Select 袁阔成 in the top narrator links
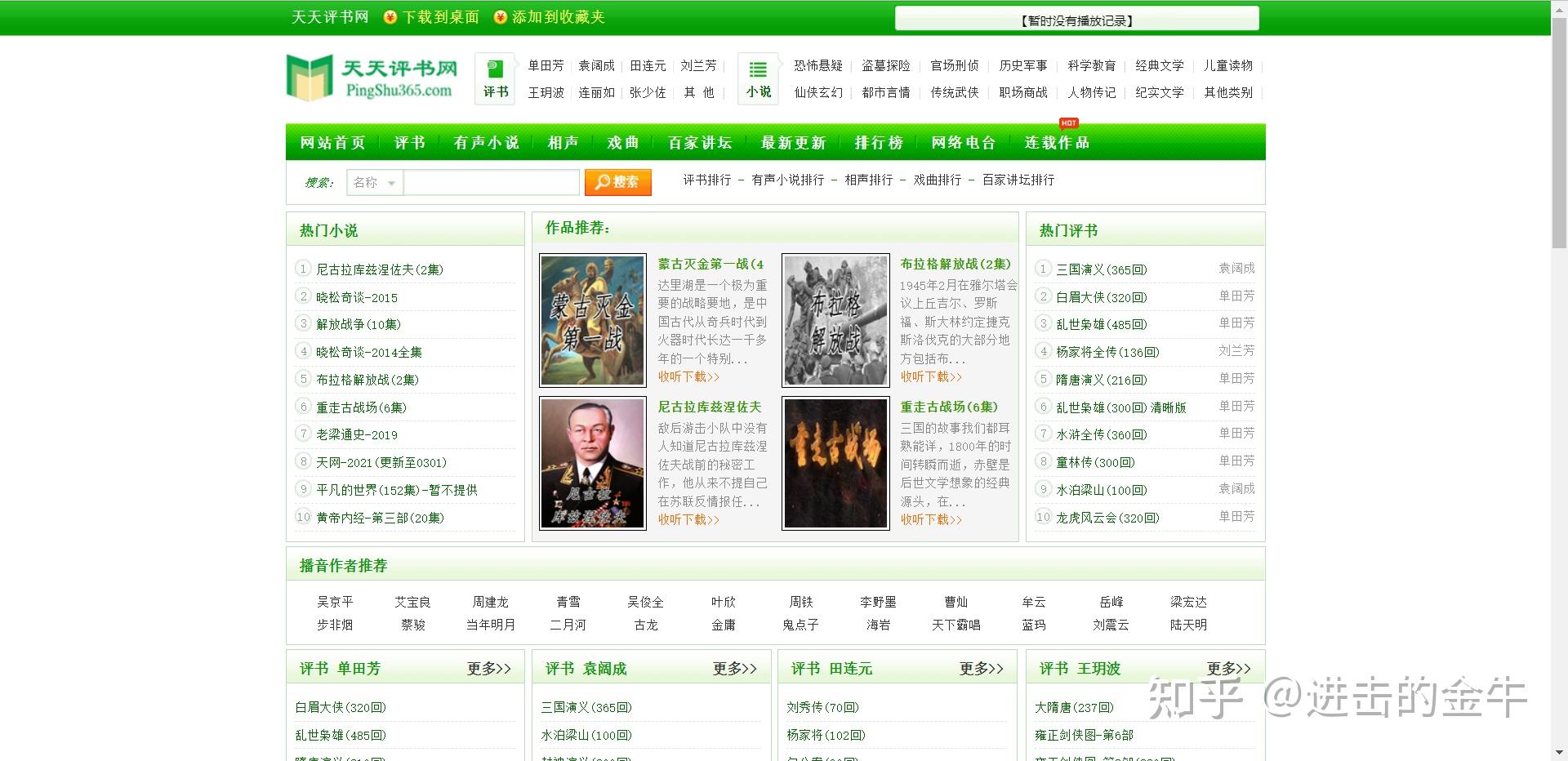The height and width of the screenshot is (761, 1568). 596,65
